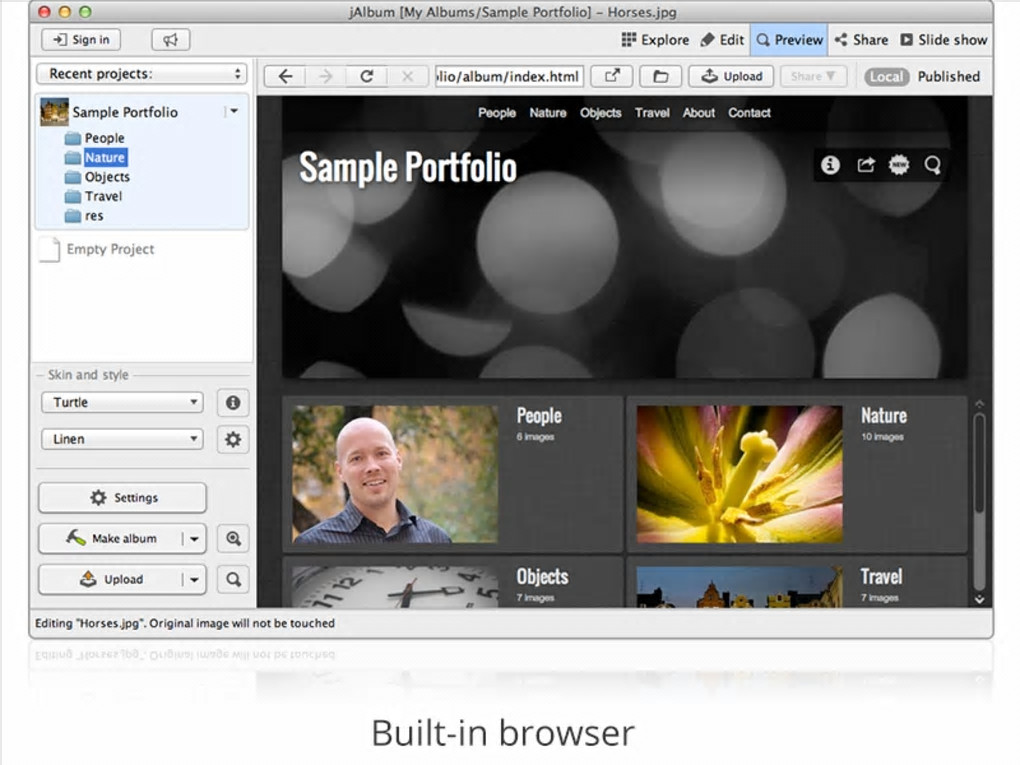Viewport: 1020px width, 765px height.
Task: Go forward in built-in browser
Action: point(325,76)
